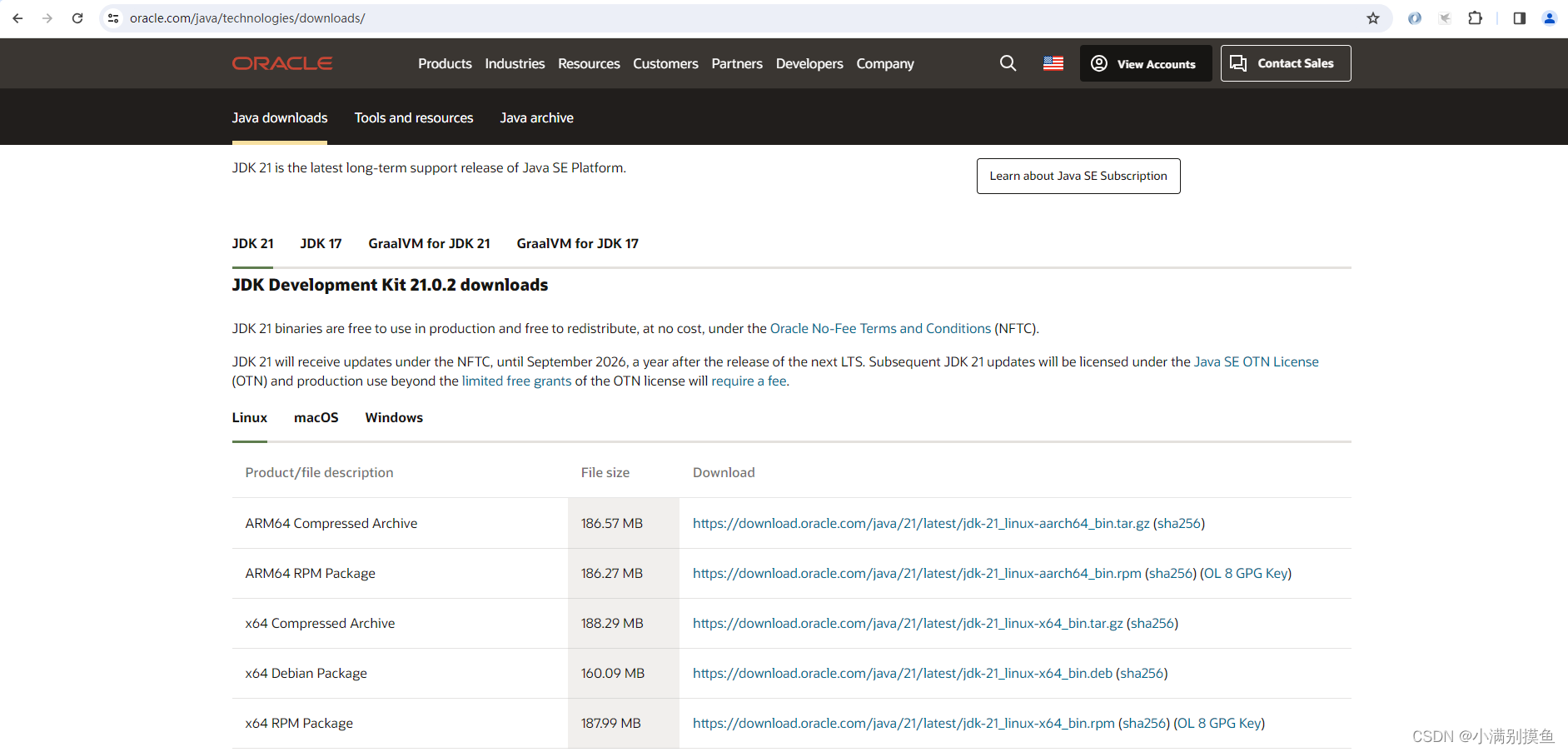The height and width of the screenshot is (752, 1568).
Task: Open sha256 for ARM64 Compressed Archive
Action: [x=1179, y=523]
